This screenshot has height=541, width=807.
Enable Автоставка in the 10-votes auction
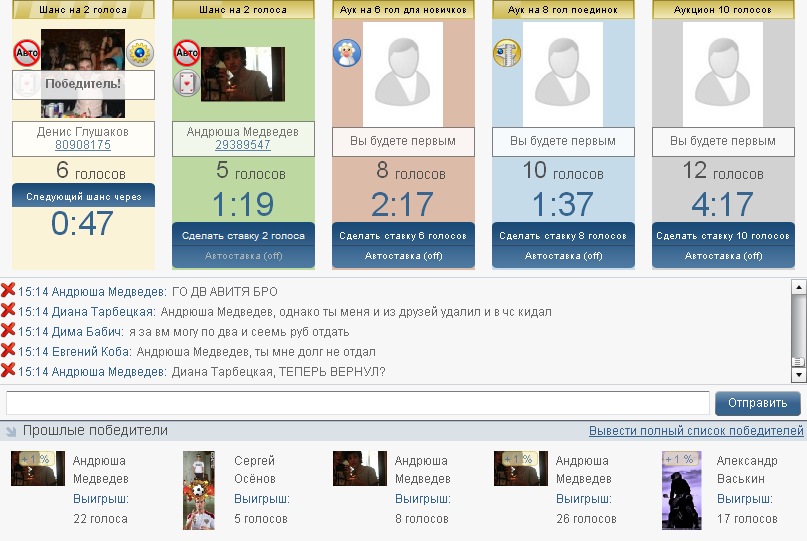click(724, 256)
